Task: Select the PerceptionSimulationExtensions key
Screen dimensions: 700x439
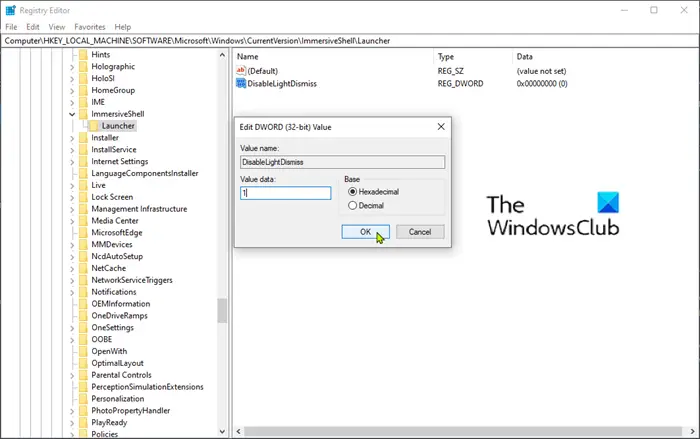Action: (147, 387)
